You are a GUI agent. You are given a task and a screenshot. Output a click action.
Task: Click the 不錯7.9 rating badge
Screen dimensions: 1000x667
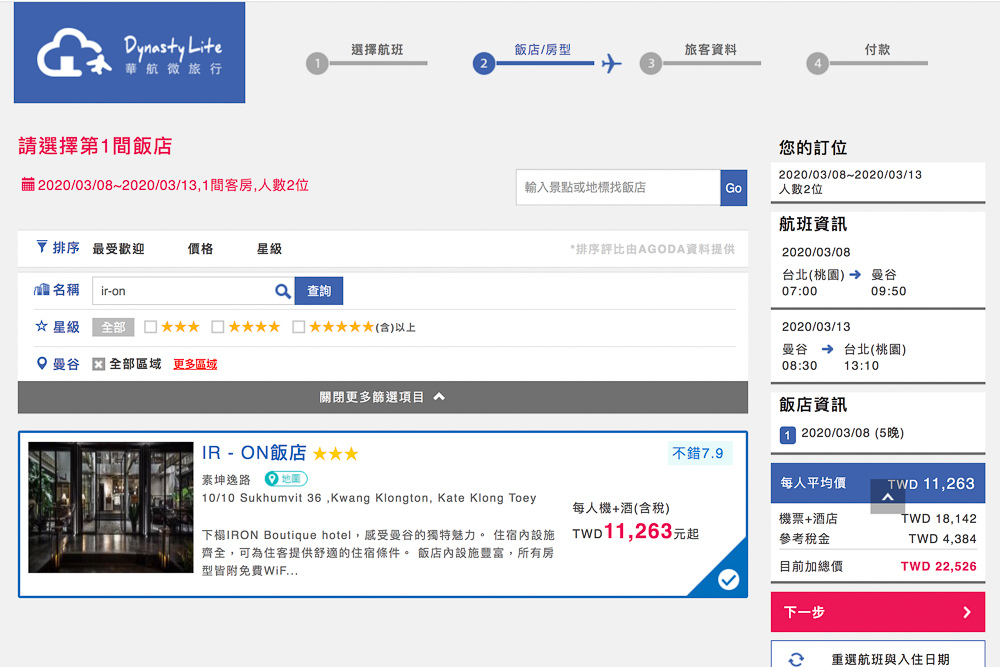tap(698, 453)
